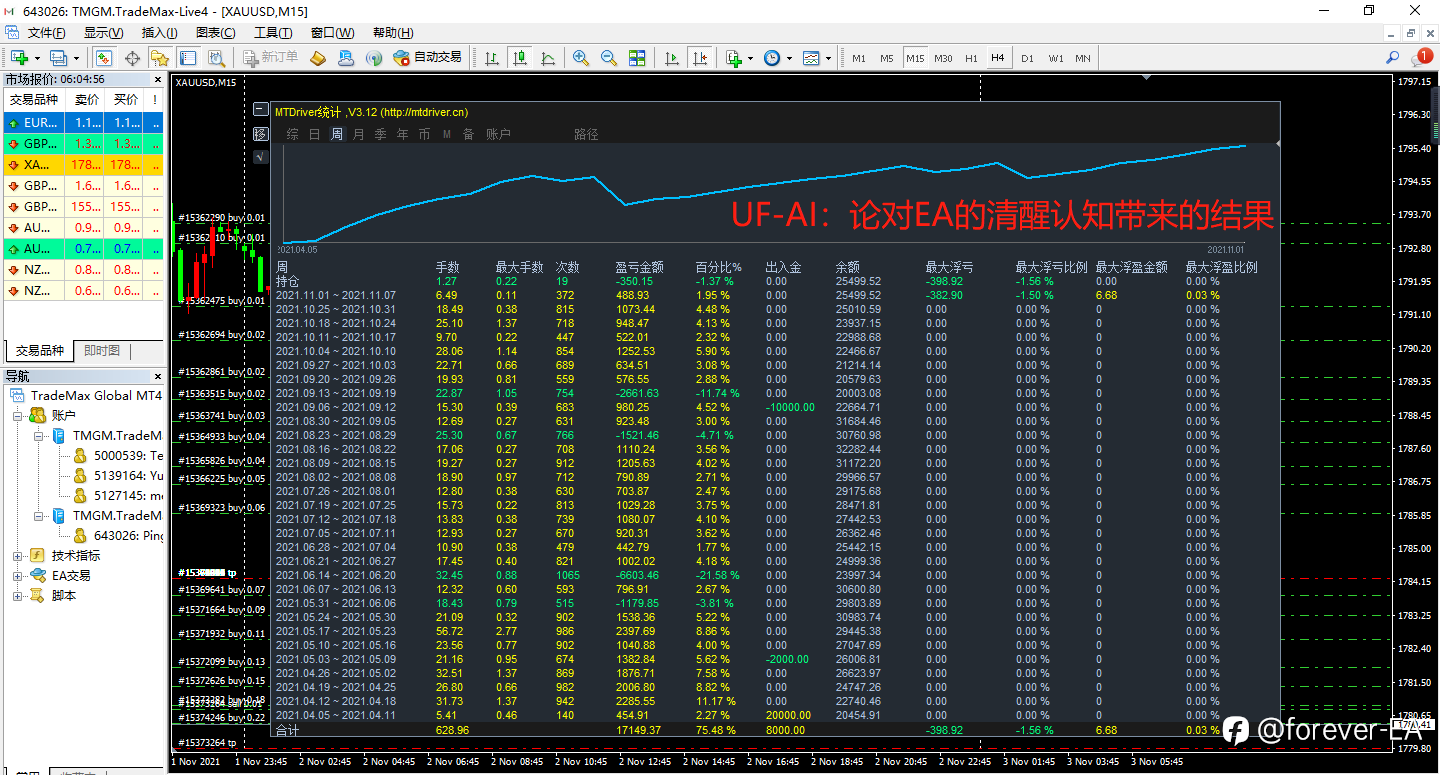Toggle the H4 timeframe button

(x=997, y=58)
